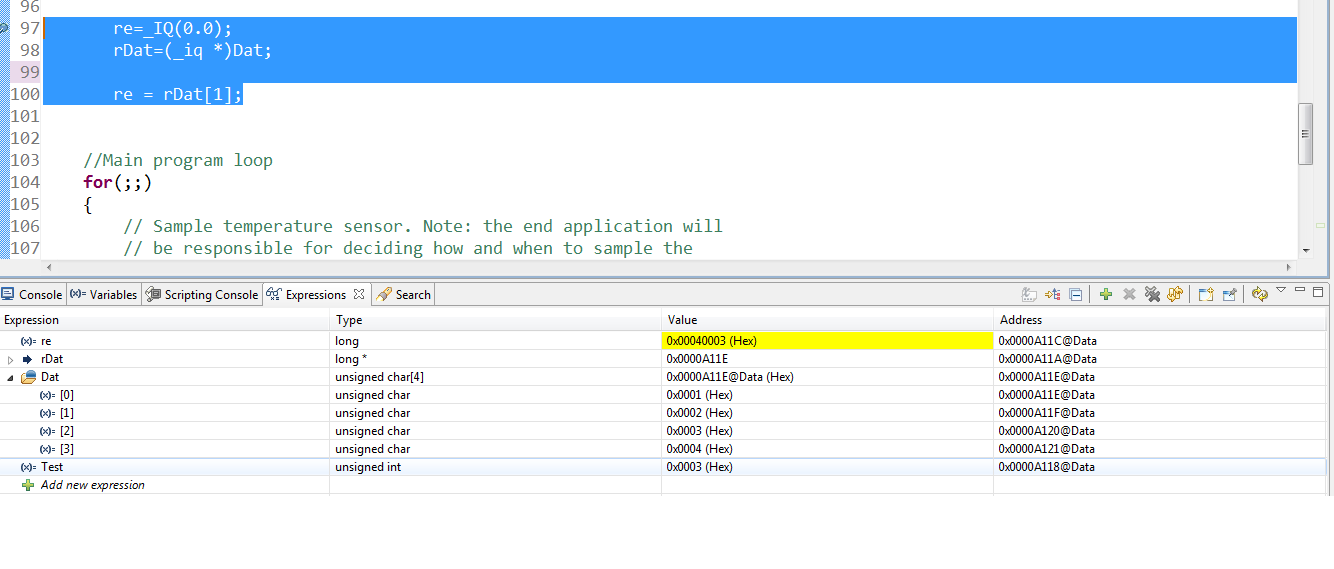
Task: Click the 'for(;;)' code line
Action: [x=118, y=182]
